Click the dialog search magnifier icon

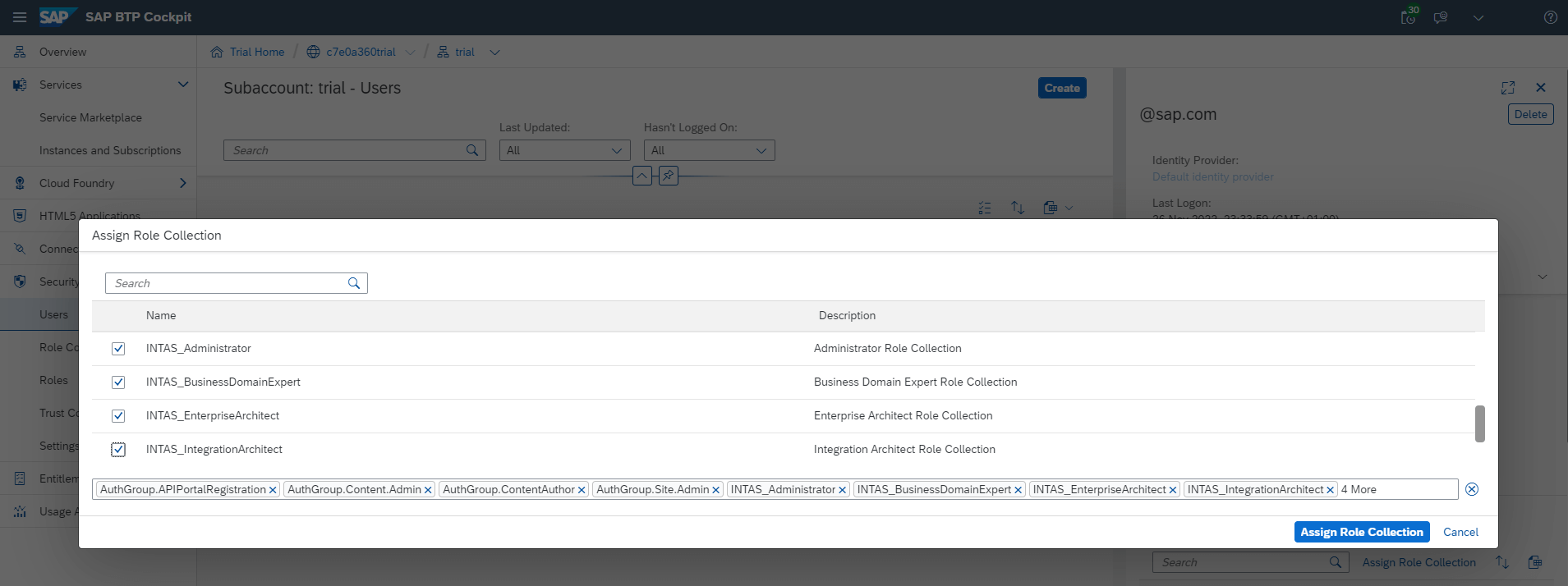[354, 283]
